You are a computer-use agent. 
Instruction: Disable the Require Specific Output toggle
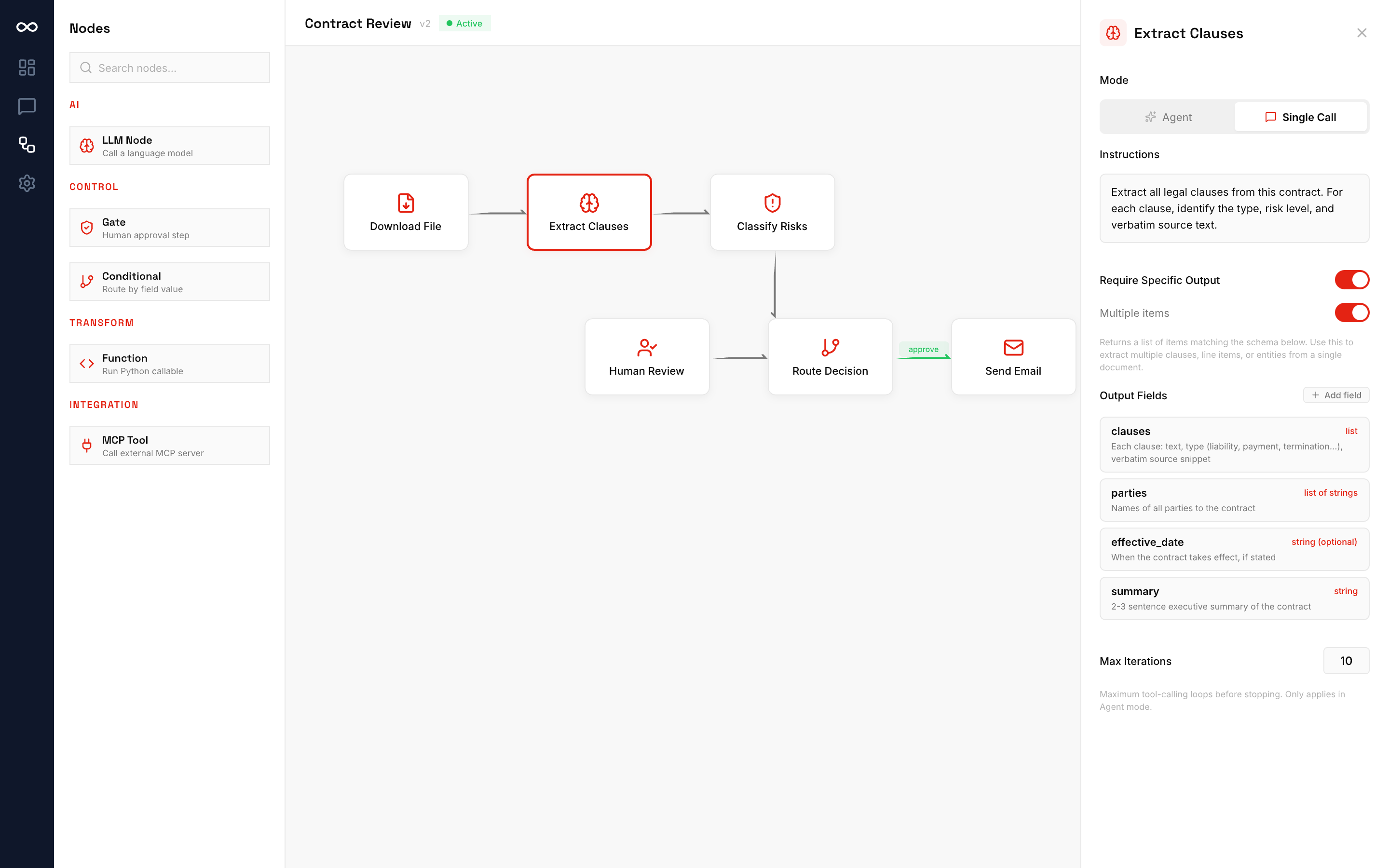coord(1352,280)
